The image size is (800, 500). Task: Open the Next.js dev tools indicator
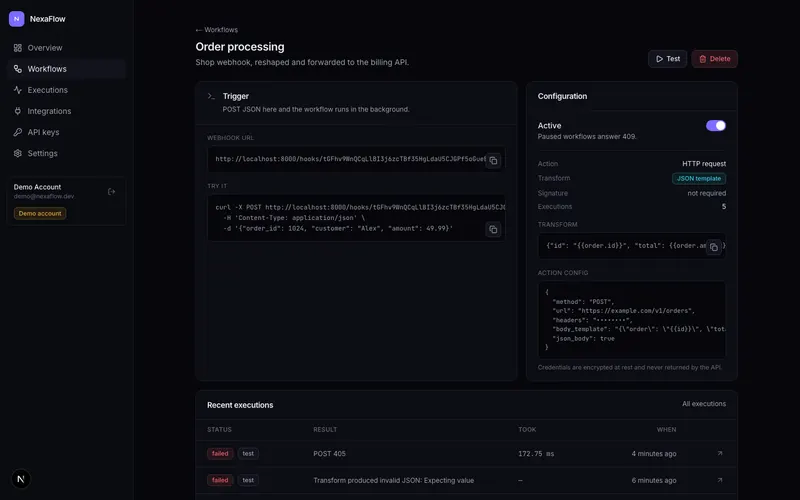point(21,479)
